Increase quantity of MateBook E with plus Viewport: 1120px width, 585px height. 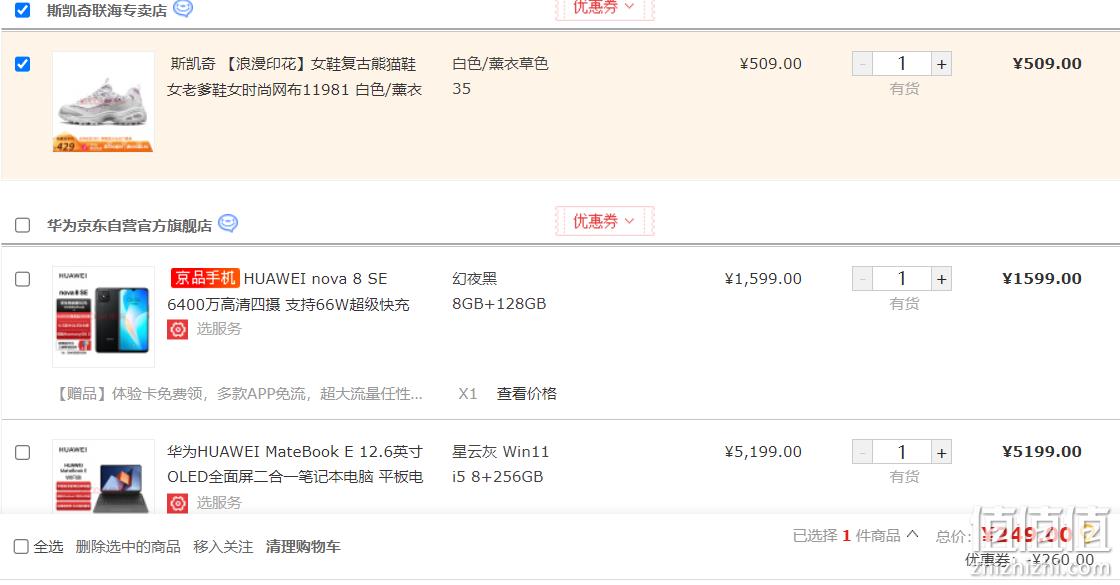click(941, 453)
